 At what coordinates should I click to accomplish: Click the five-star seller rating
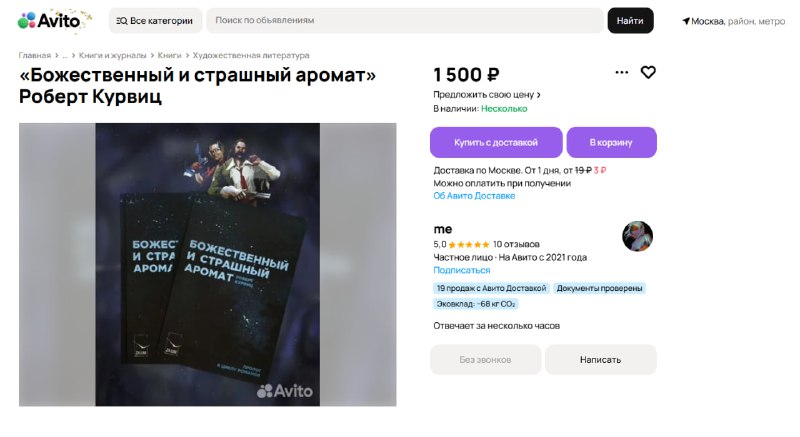tap(468, 245)
